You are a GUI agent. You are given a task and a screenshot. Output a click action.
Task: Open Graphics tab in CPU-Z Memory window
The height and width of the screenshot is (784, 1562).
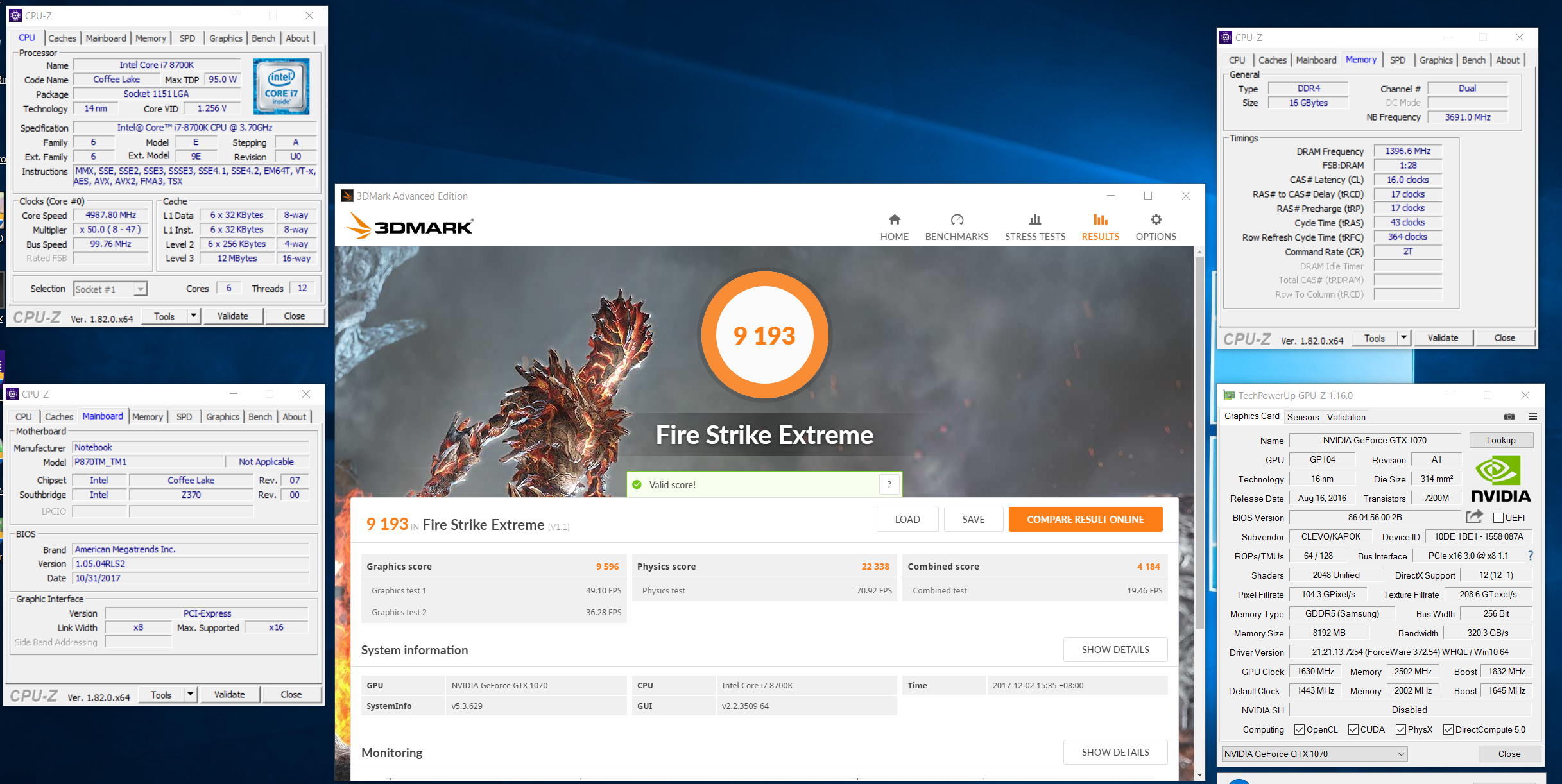tap(1436, 60)
